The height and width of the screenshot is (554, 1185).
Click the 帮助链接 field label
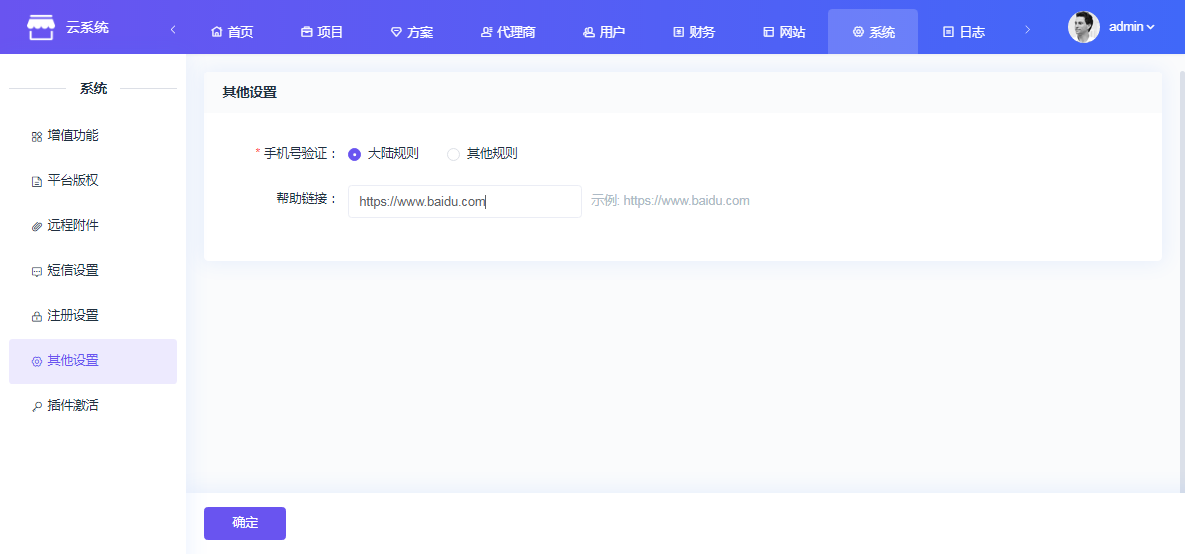[307, 199]
